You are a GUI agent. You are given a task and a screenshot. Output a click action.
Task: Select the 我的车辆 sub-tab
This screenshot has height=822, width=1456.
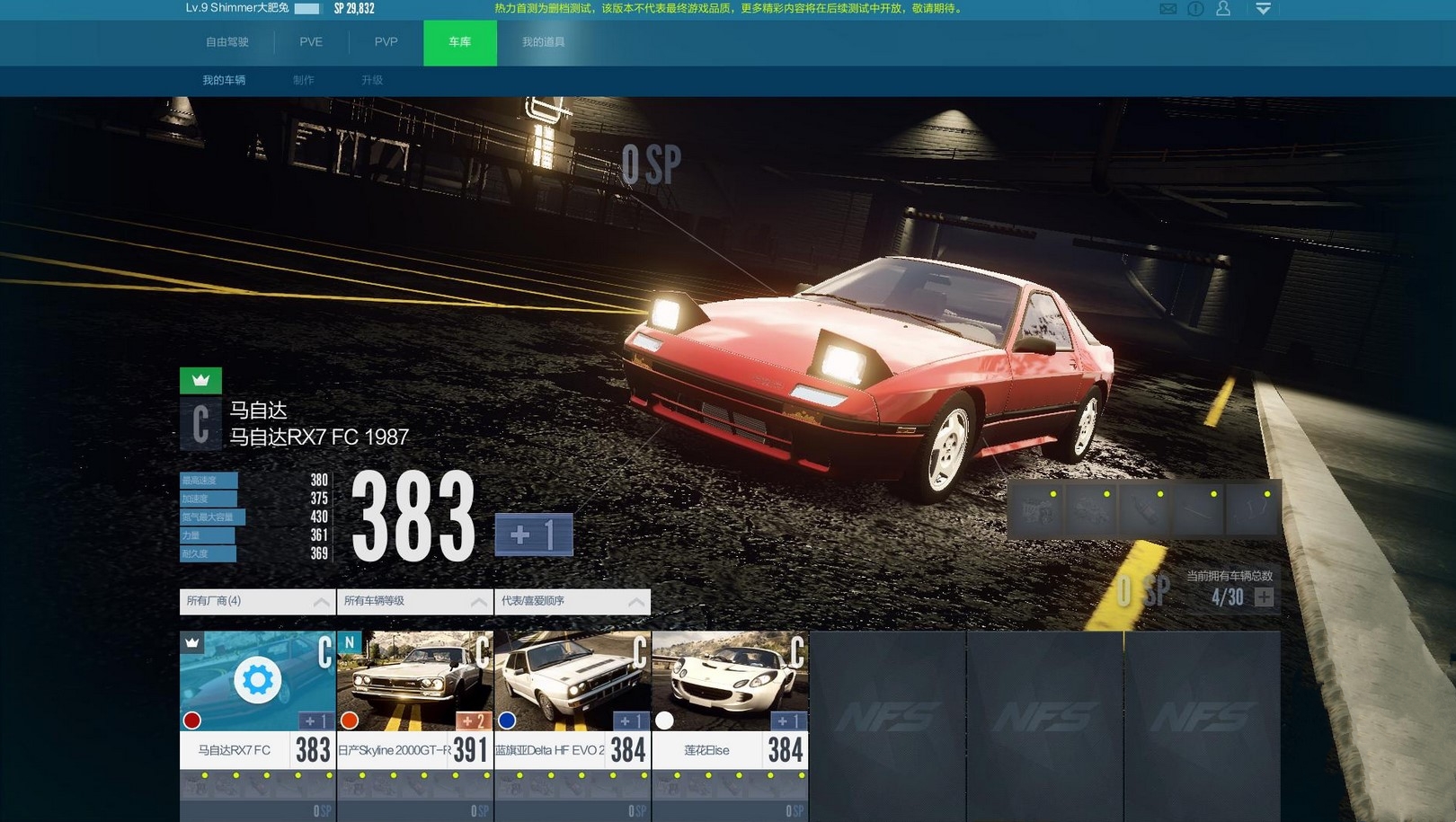tap(224, 80)
